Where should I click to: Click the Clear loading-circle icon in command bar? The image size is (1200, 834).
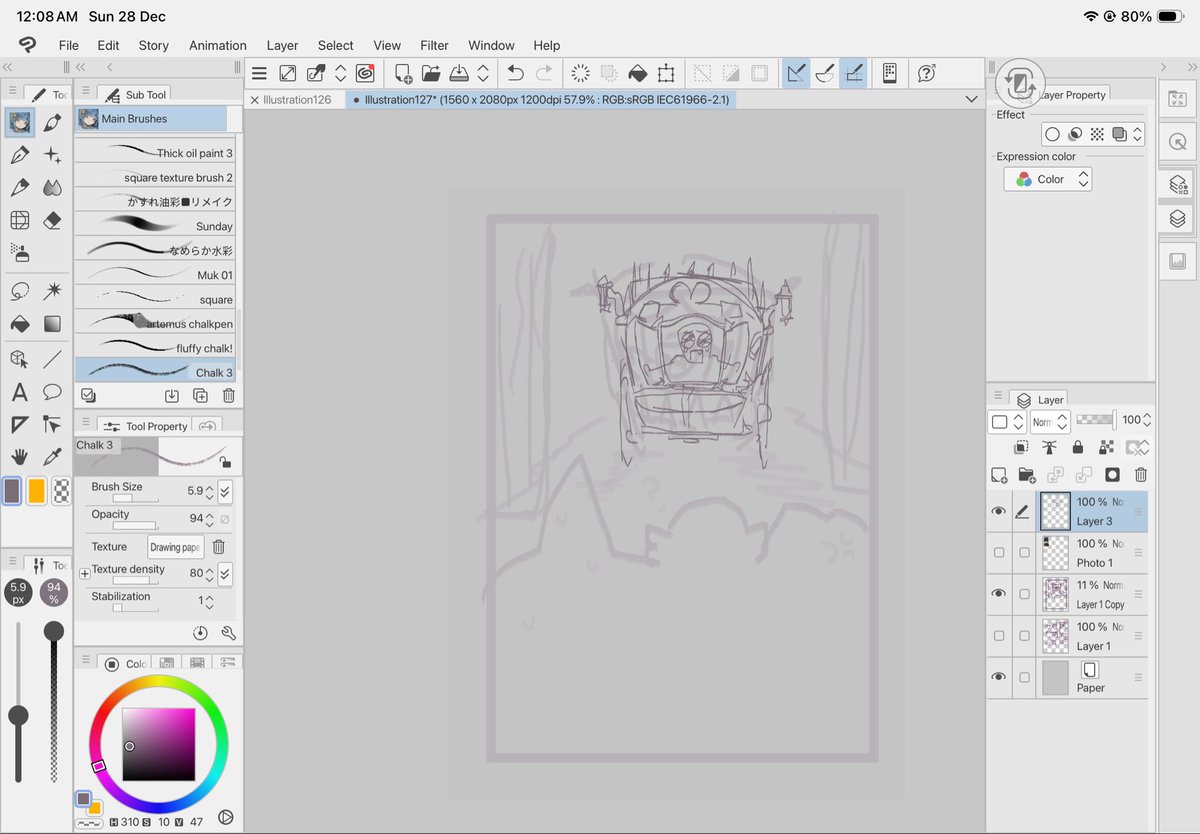(x=580, y=73)
